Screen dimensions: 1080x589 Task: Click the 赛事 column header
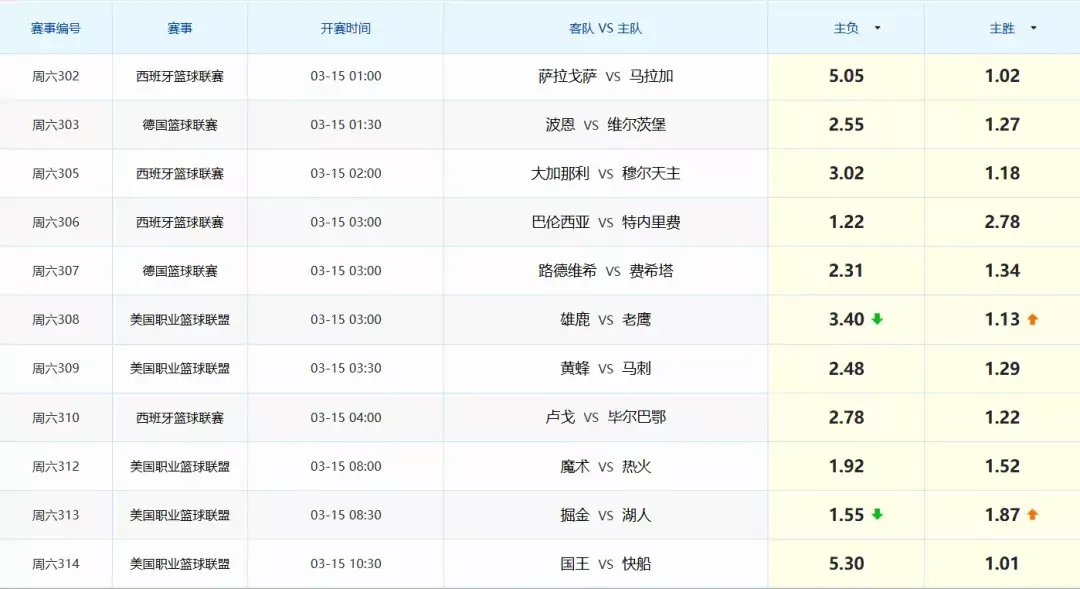[x=178, y=27]
